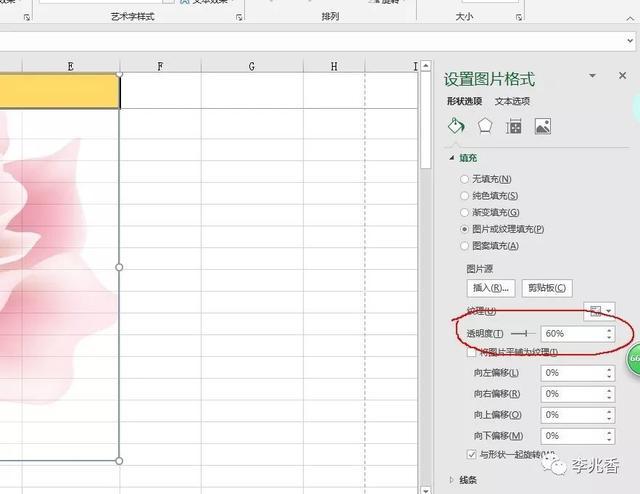
Task: Select 无填充(N) radio option
Action: [x=464, y=179]
